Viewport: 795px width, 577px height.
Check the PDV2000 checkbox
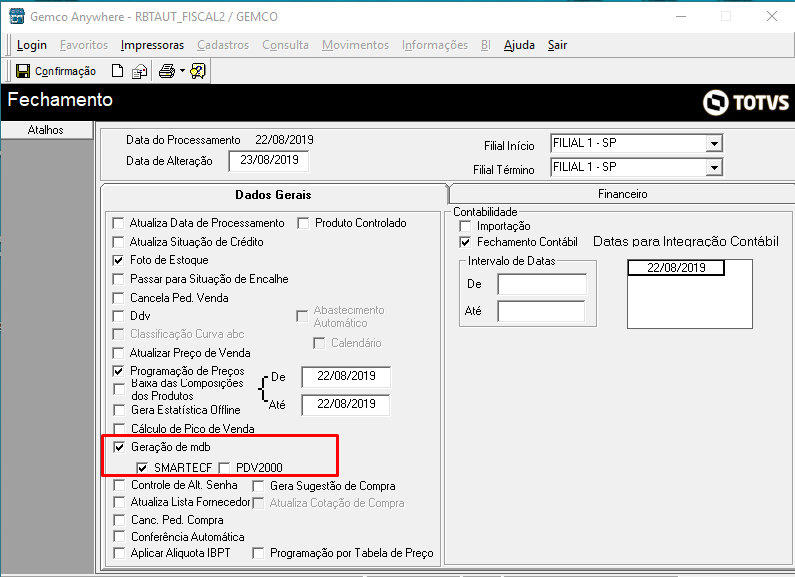pos(224,467)
